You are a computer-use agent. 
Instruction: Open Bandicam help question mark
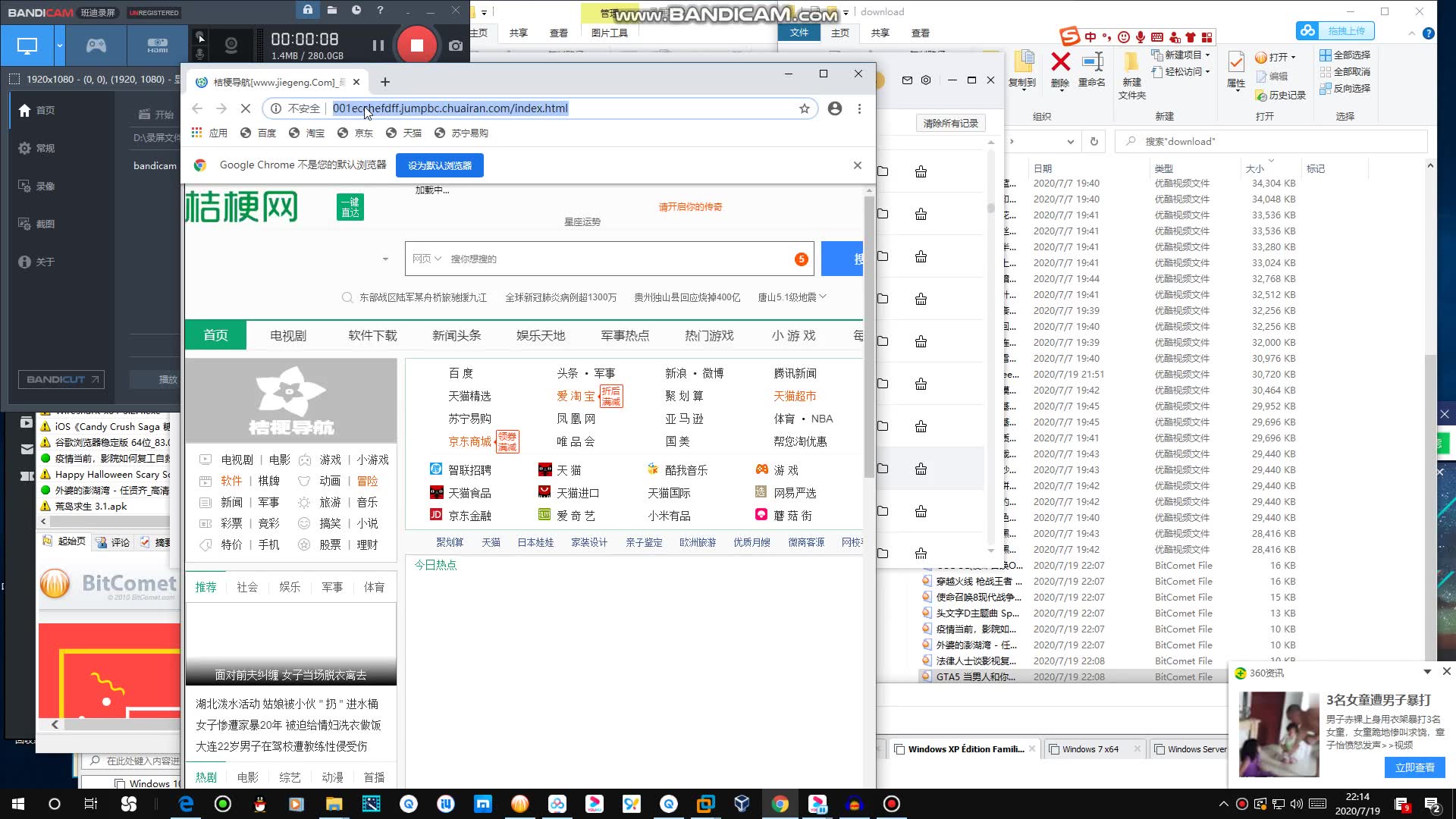point(381,10)
